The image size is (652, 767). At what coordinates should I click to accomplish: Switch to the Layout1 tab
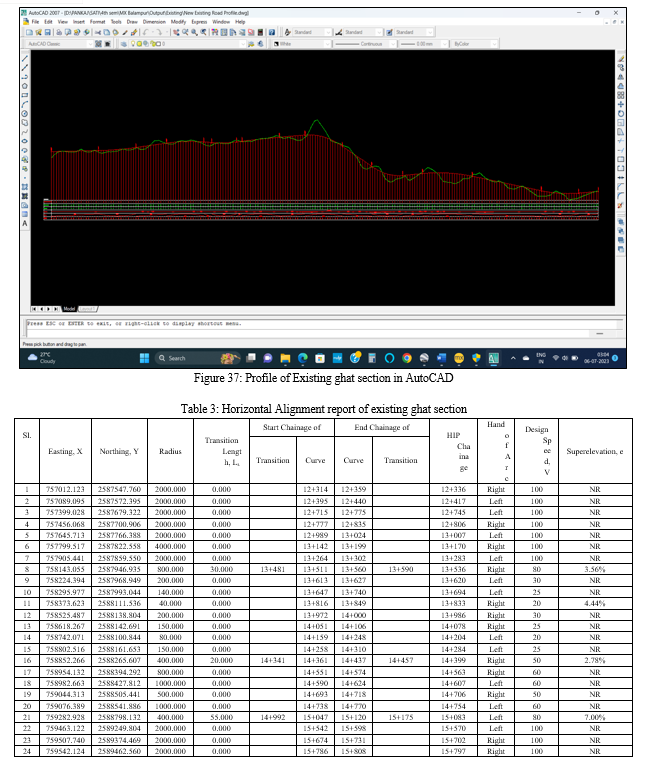(88, 309)
